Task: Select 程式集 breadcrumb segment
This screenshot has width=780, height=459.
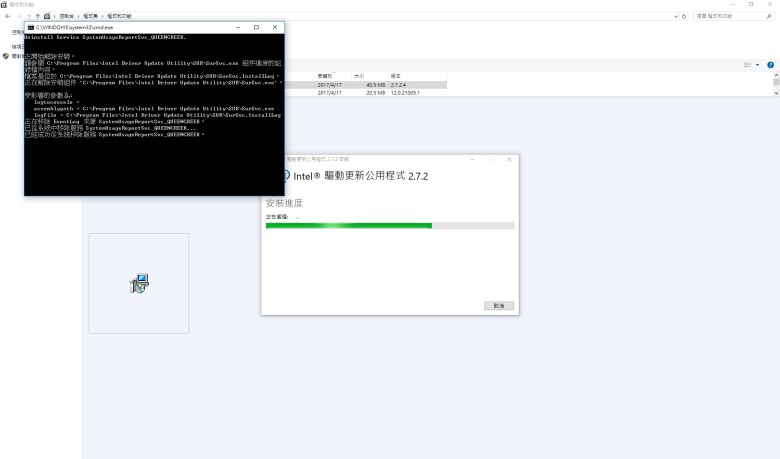Action: coord(90,16)
